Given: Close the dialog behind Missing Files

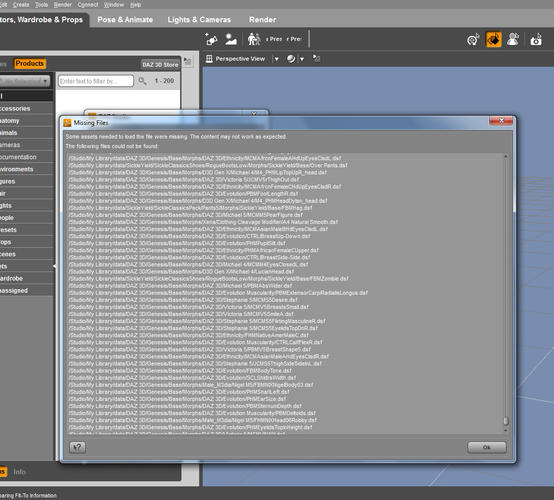Looking at the screenshot, I should 254,113.
